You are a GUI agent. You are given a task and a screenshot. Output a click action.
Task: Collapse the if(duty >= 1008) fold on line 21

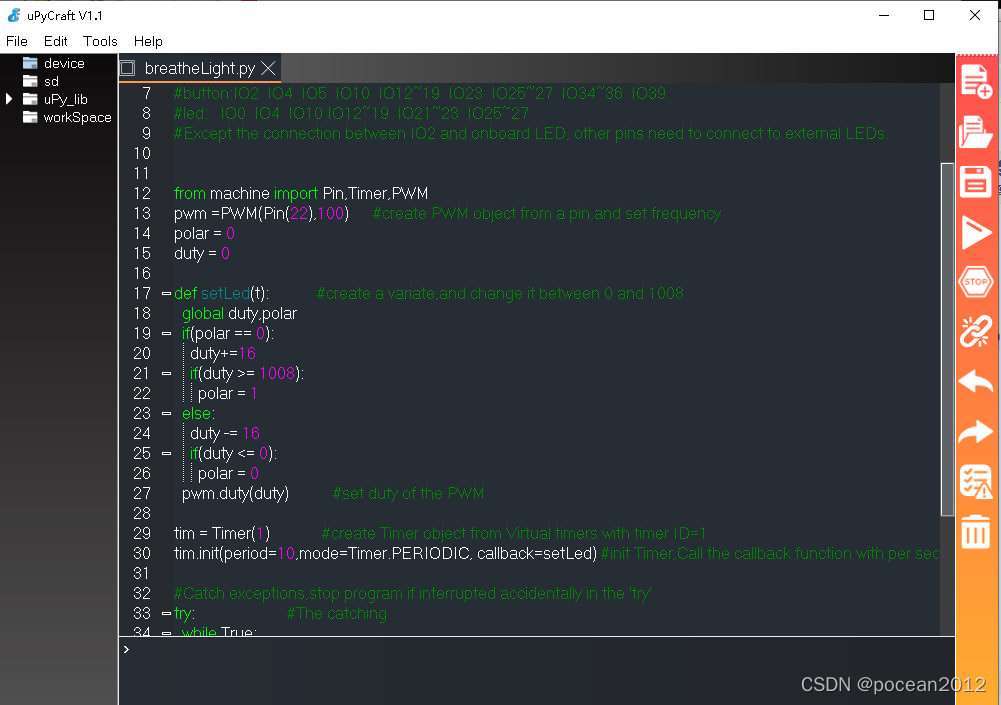pyautogui.click(x=167, y=374)
